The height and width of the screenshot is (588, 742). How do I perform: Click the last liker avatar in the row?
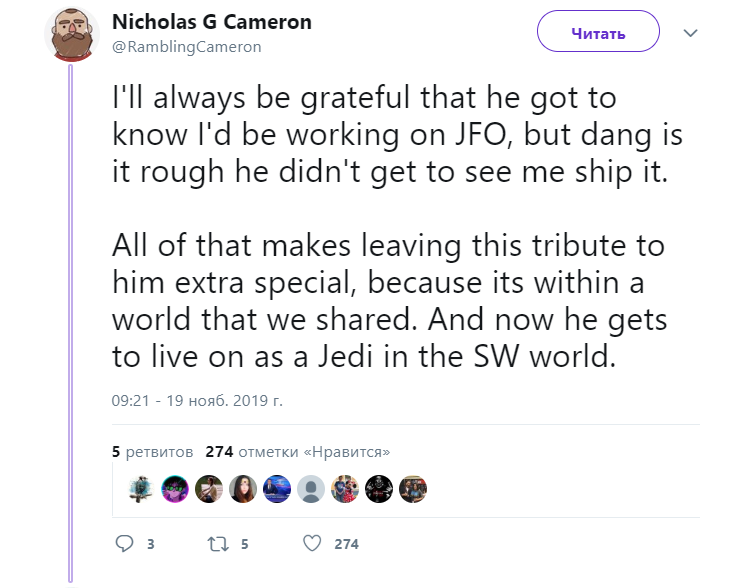413,488
